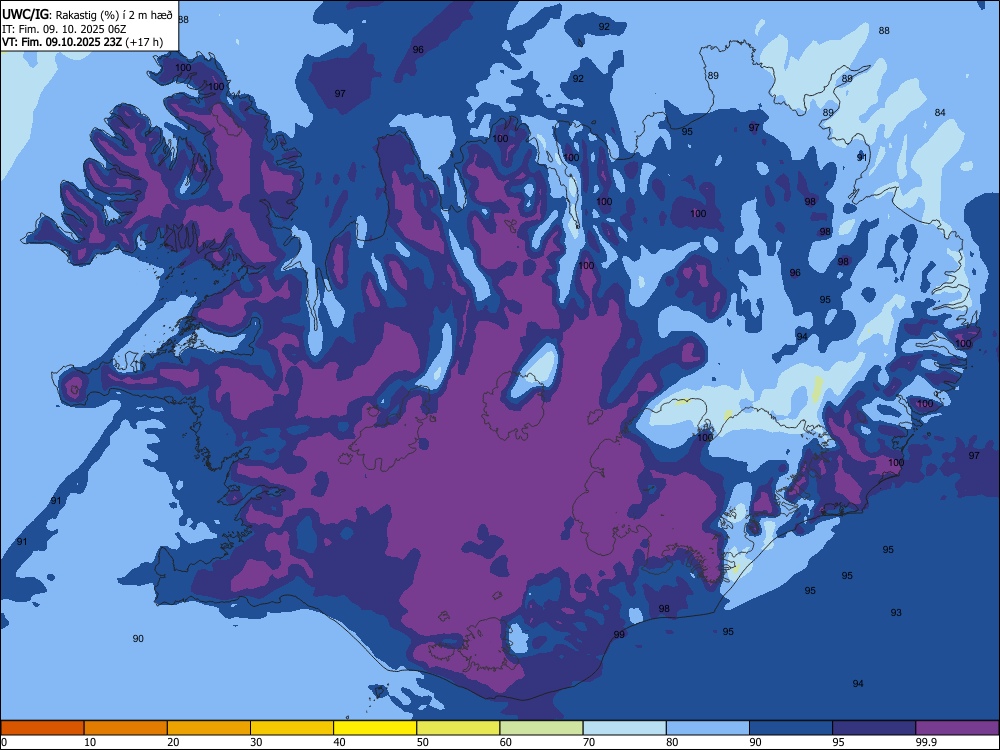The width and height of the screenshot is (1000, 750).
Task: Click the 'IT: Fim. 09. 10. 2025 06Z' line
Action: tap(64, 29)
